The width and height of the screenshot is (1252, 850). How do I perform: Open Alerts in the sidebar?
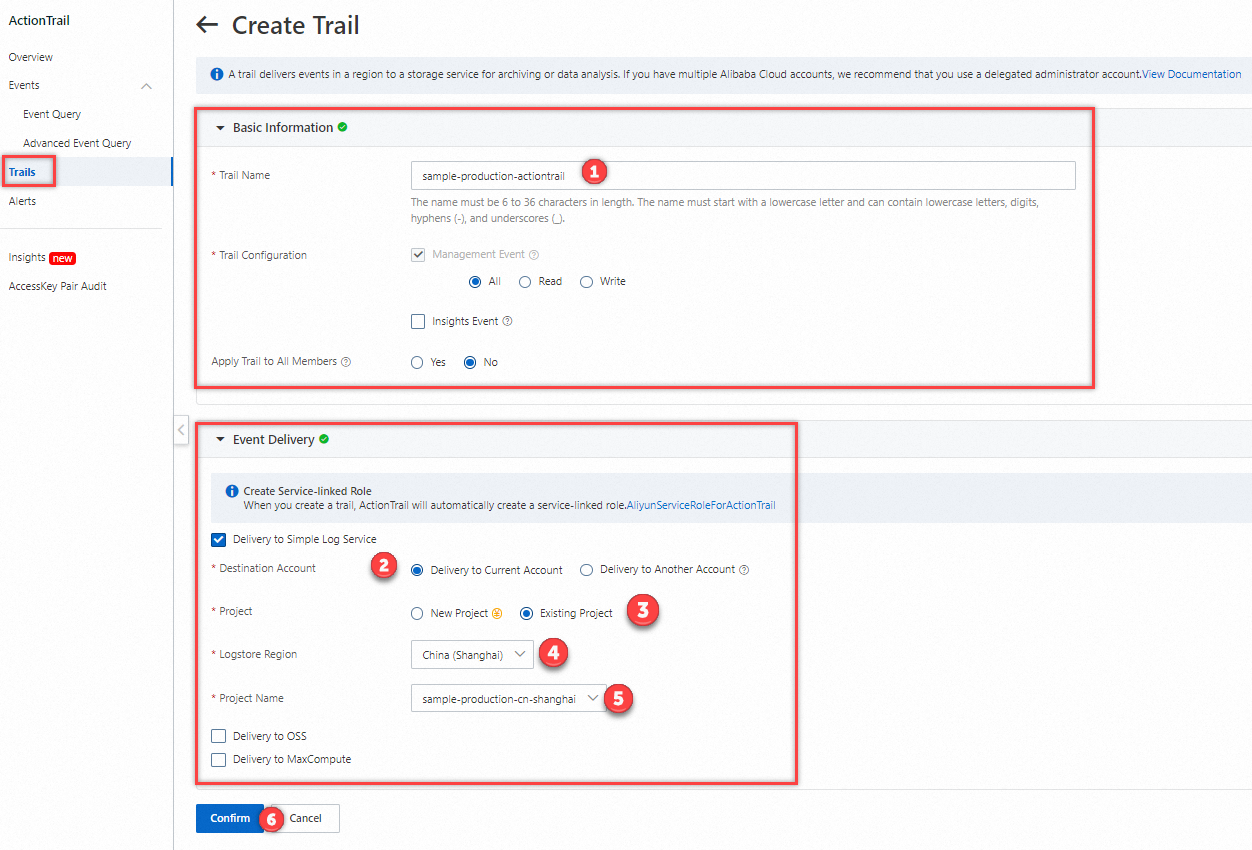point(22,201)
